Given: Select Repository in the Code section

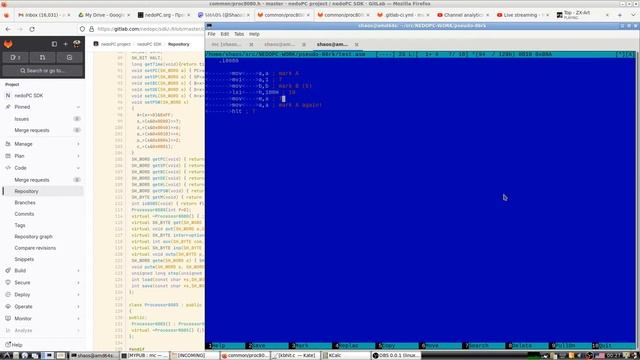Looking at the screenshot, I should tap(42, 191).
